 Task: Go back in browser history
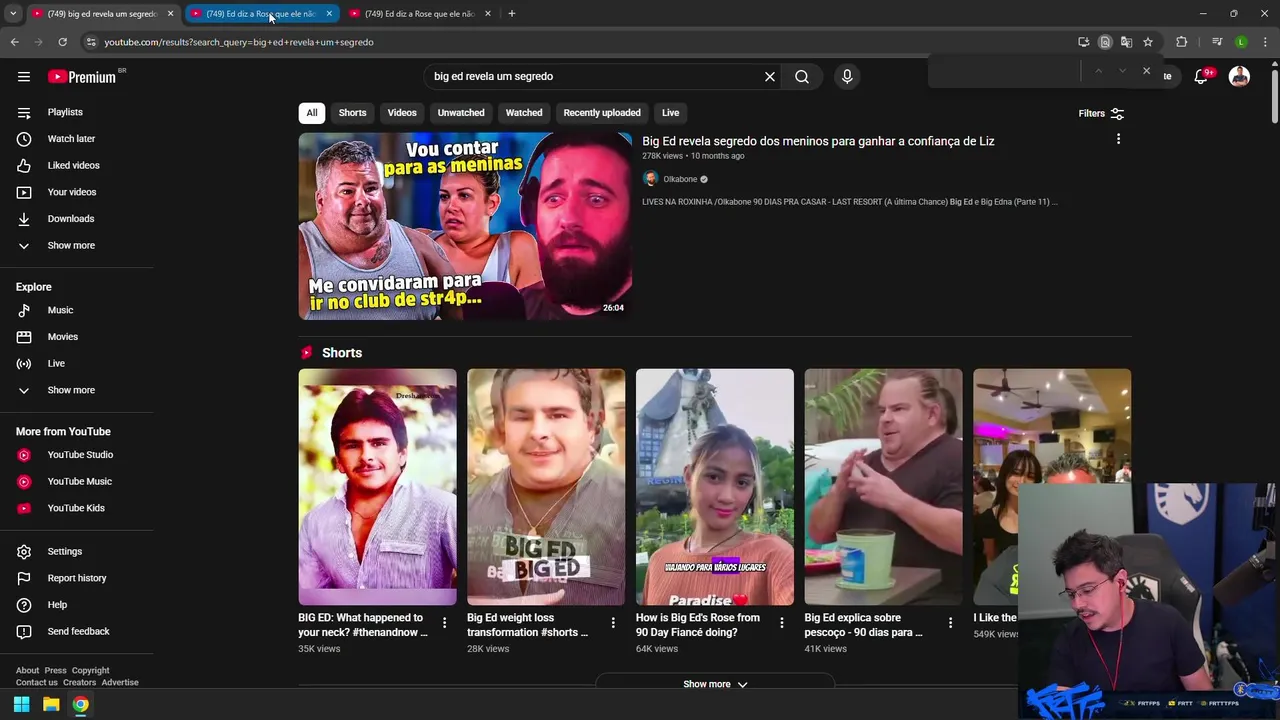tap(14, 42)
